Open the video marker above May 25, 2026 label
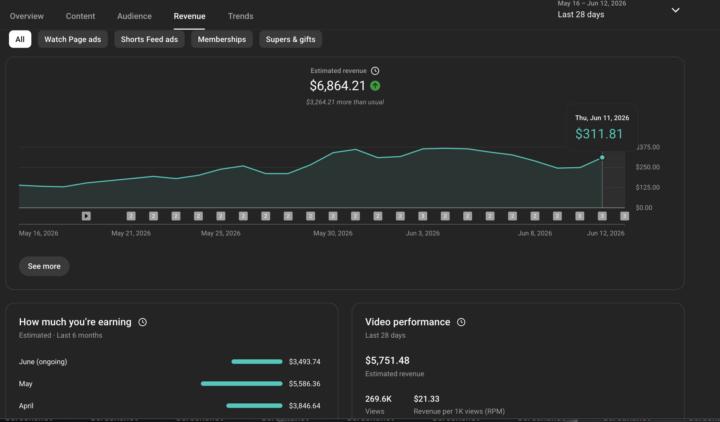The height and width of the screenshot is (422, 720). click(x=220, y=216)
